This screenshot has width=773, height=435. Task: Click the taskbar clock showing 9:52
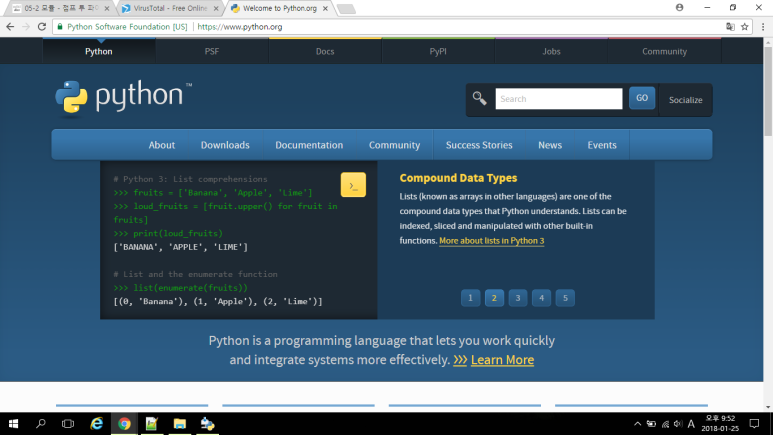point(720,424)
